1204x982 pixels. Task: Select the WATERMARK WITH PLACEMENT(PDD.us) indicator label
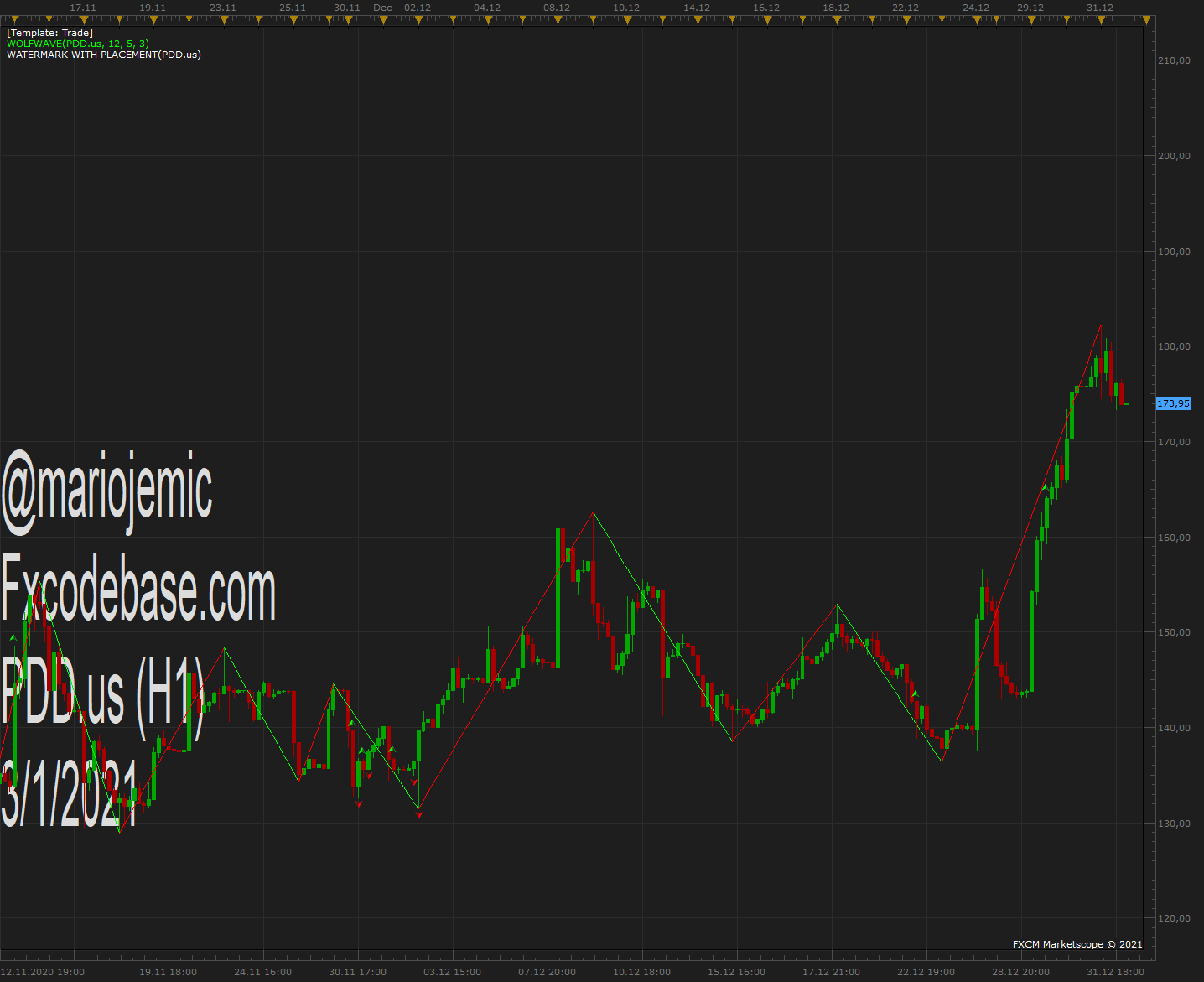click(104, 55)
